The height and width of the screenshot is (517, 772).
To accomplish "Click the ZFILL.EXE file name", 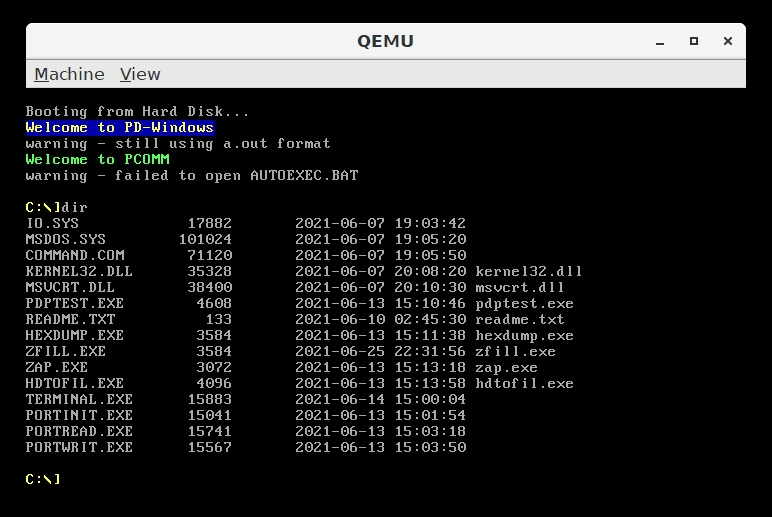I will [x=65, y=352].
